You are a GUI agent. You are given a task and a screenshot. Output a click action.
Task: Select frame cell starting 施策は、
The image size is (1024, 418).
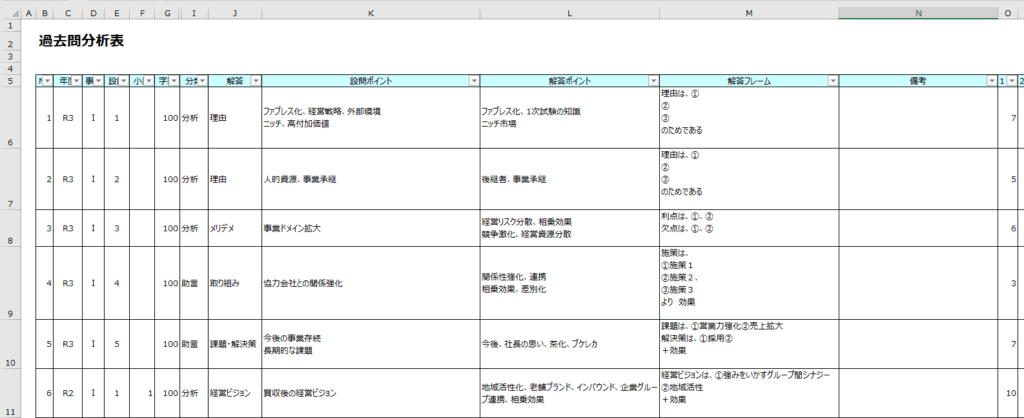[749, 283]
